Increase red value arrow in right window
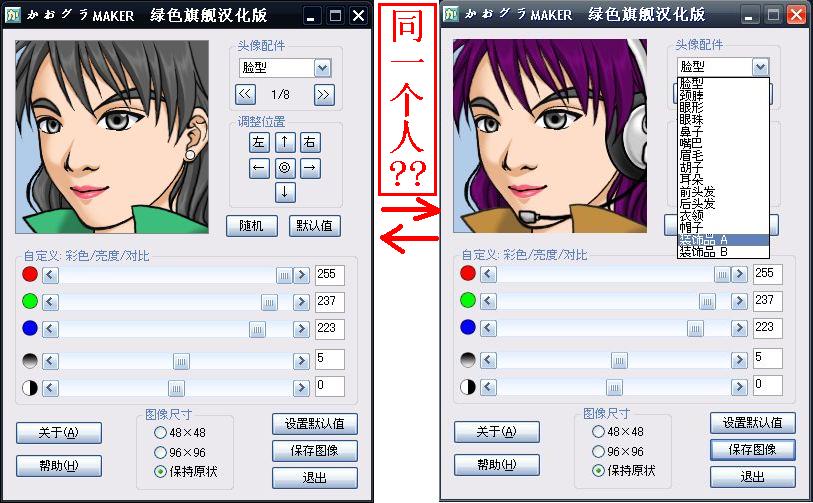The image size is (813, 503). (x=739, y=274)
